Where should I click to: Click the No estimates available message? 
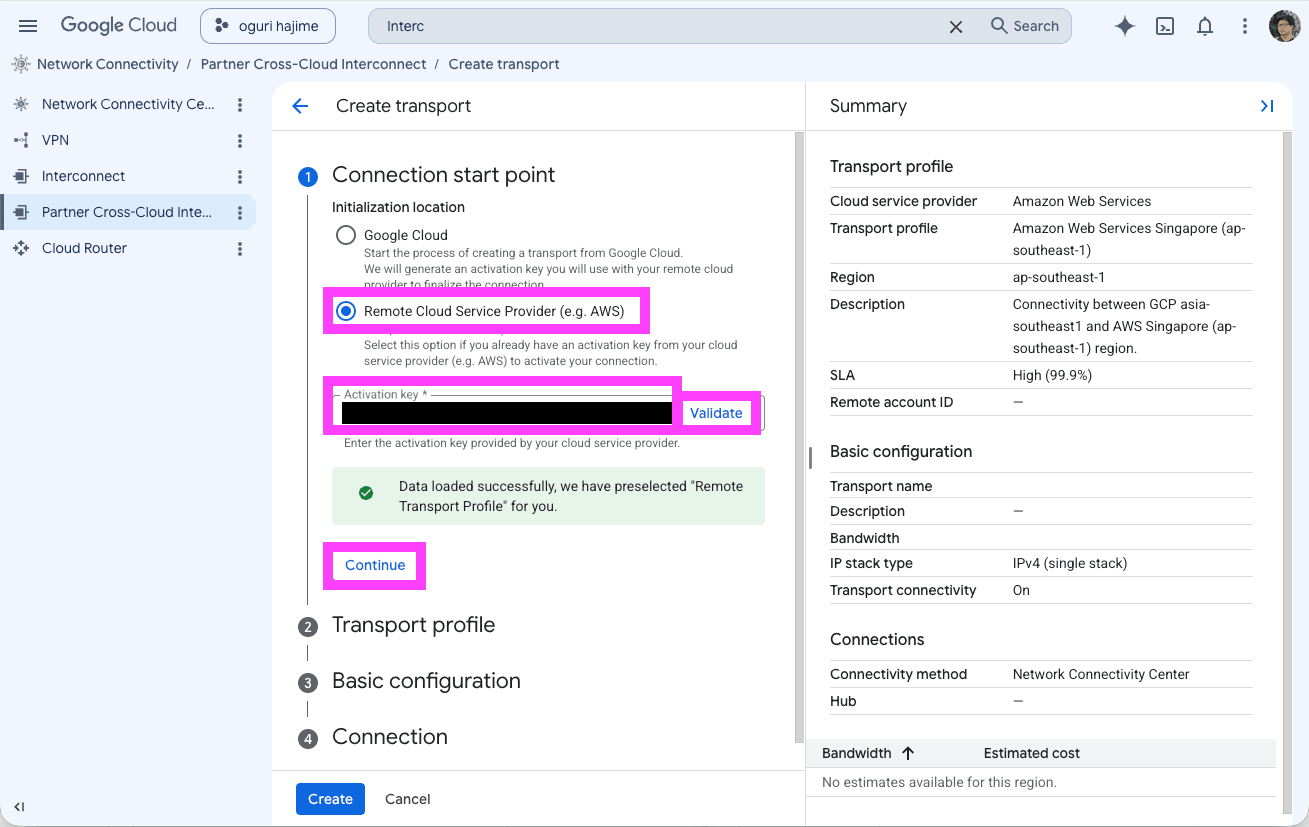(x=939, y=782)
